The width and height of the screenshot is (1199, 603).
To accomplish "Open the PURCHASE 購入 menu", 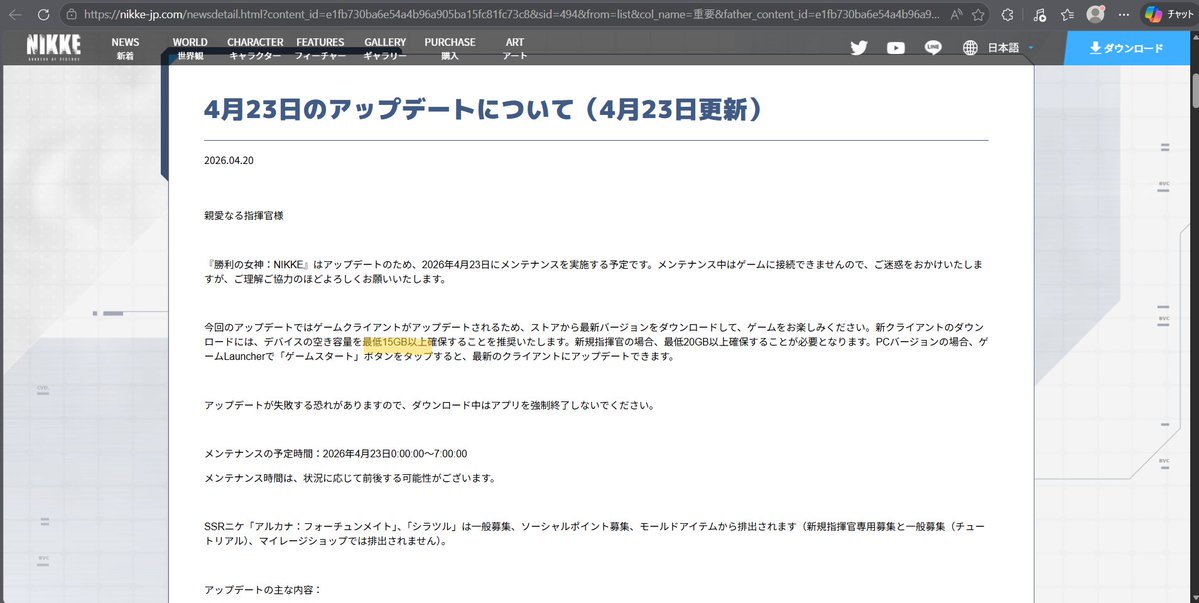I will click(x=450, y=48).
